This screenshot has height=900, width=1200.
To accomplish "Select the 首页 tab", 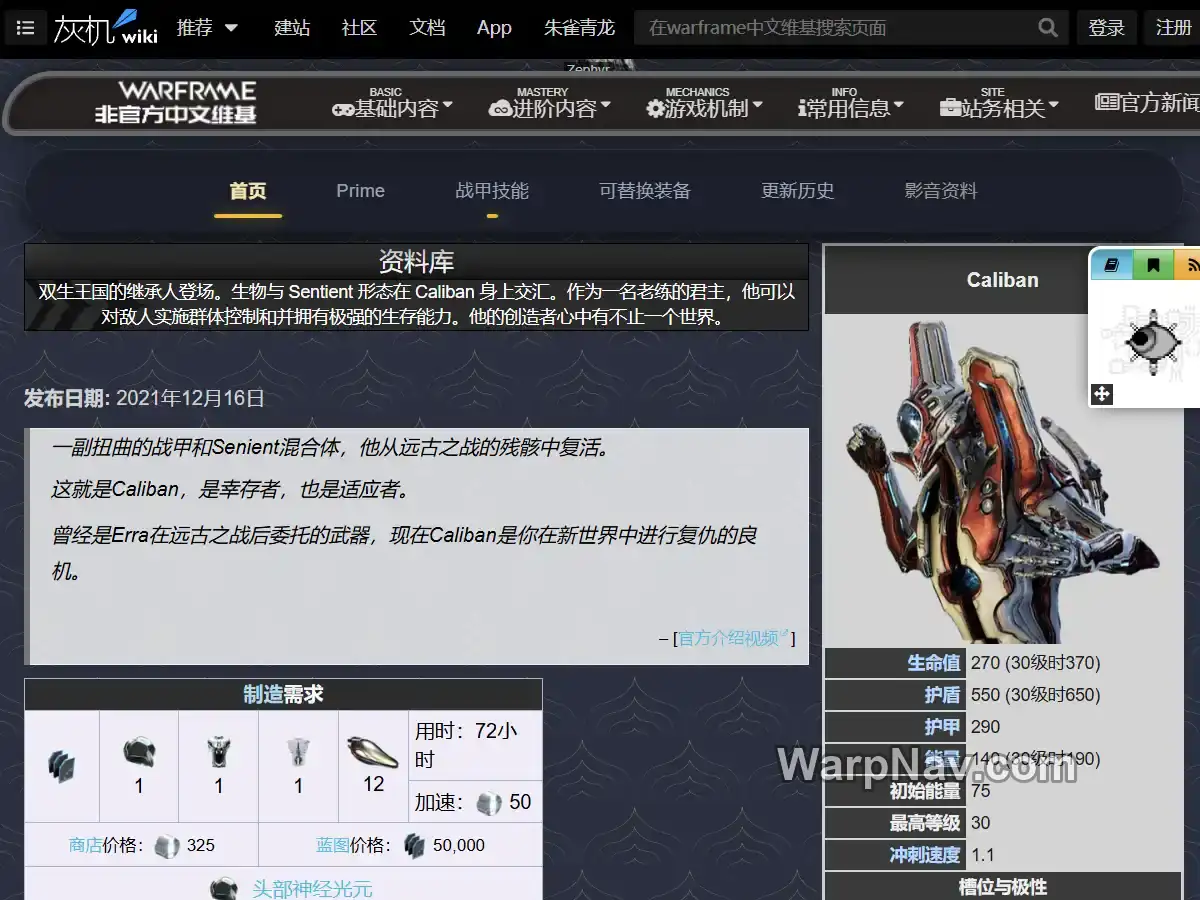I will (248, 191).
